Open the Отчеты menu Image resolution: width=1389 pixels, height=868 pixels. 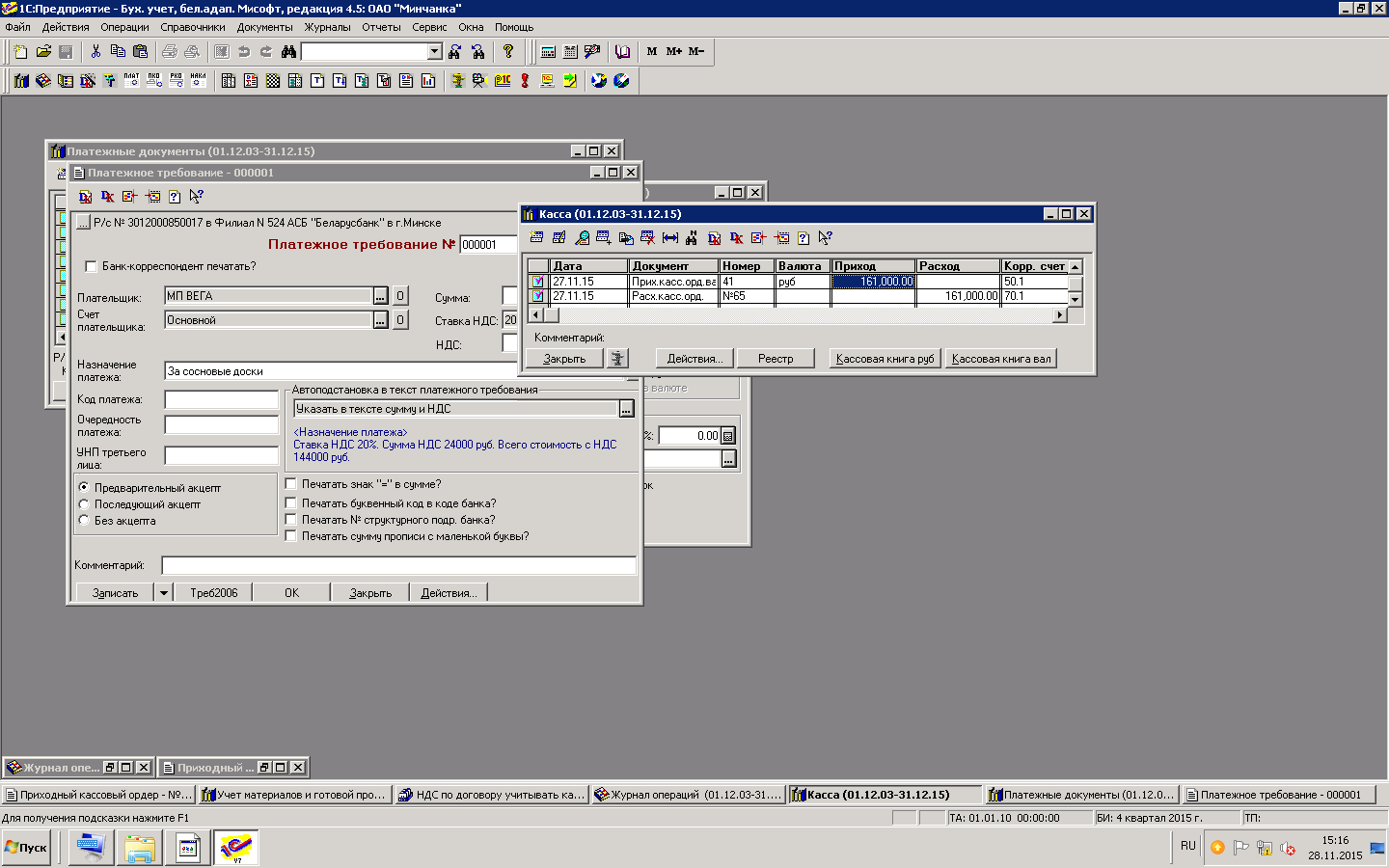click(381, 27)
